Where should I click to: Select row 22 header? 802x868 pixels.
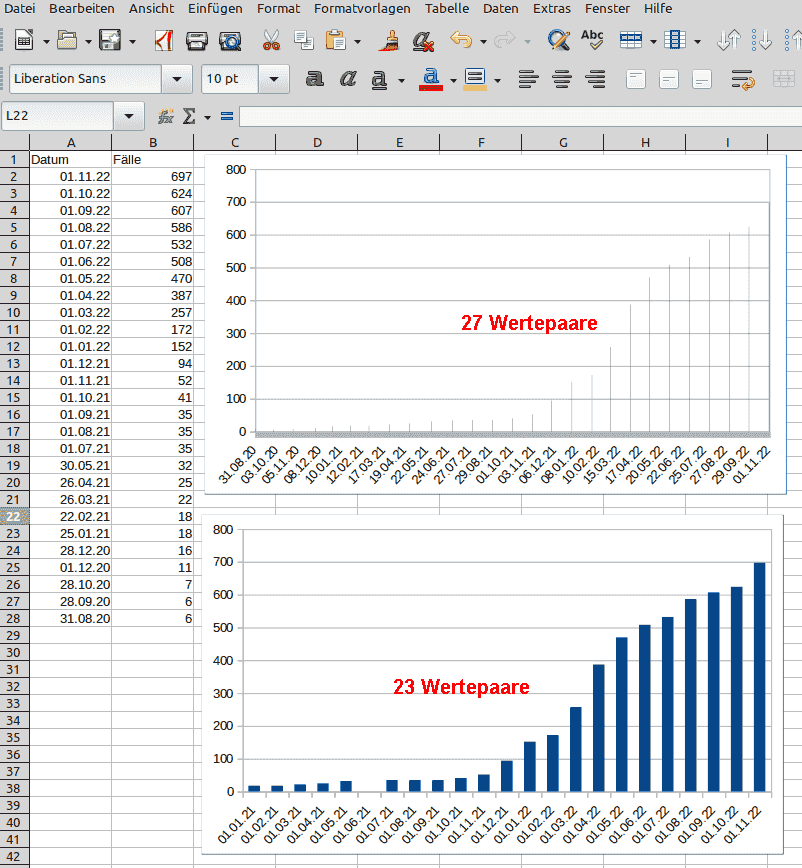(14, 516)
